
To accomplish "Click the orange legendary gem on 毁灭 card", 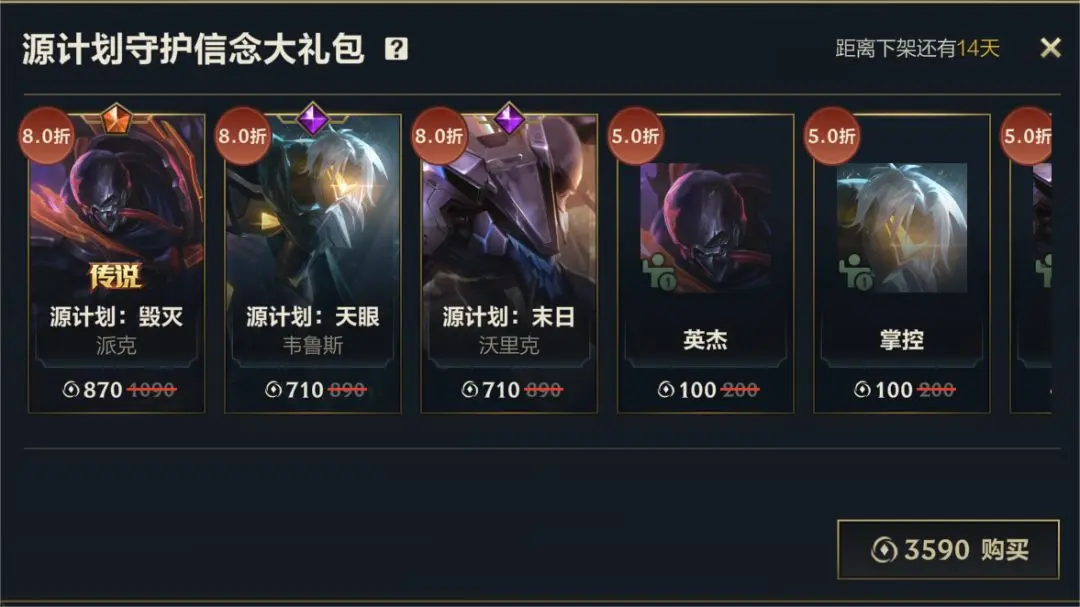I will [x=116, y=120].
